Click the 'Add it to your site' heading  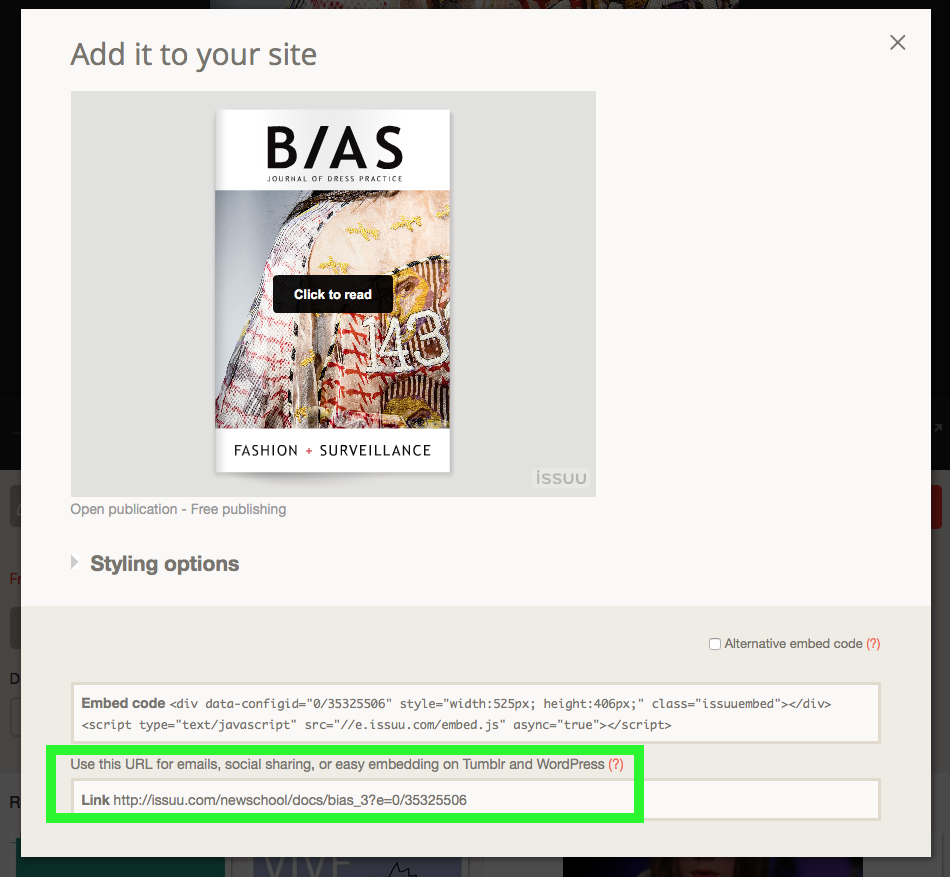[193, 55]
